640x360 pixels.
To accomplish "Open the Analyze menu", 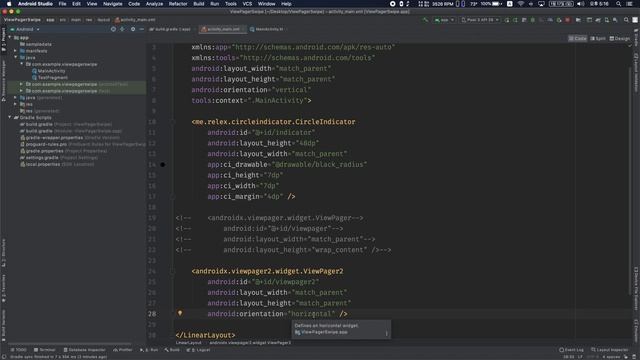I will [x=154, y=4].
